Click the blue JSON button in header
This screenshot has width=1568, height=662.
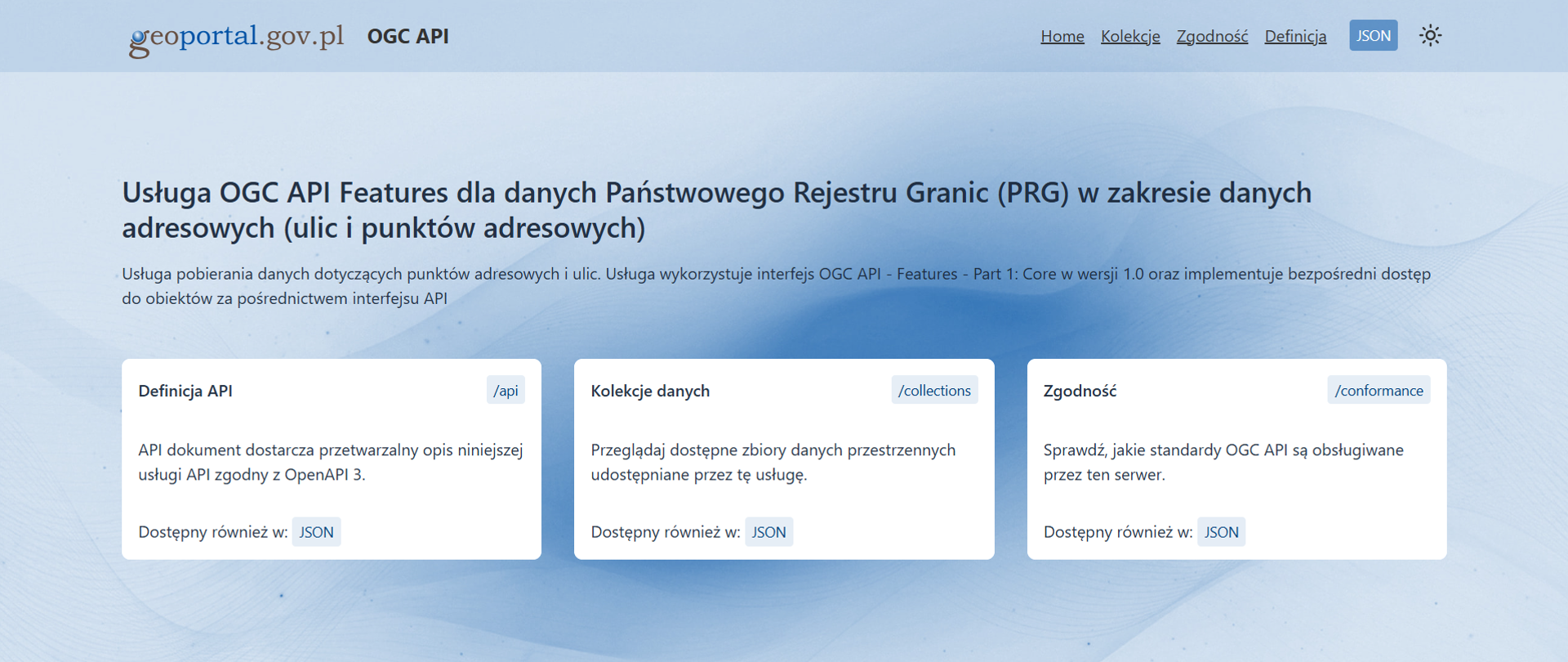coord(1374,36)
